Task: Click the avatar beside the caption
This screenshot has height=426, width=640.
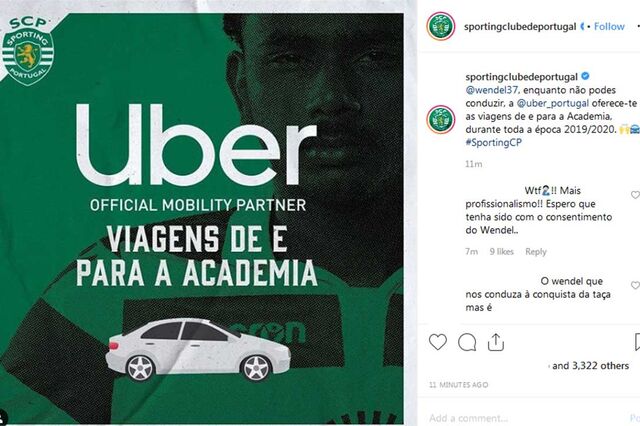Action: [x=441, y=119]
